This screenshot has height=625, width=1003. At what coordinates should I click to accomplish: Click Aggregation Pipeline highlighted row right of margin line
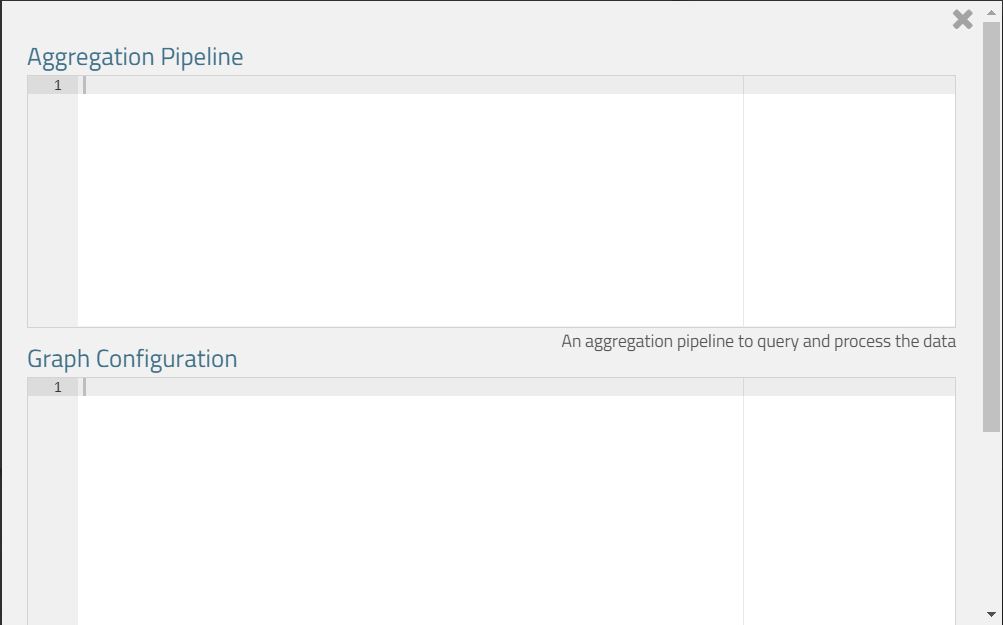click(849, 86)
